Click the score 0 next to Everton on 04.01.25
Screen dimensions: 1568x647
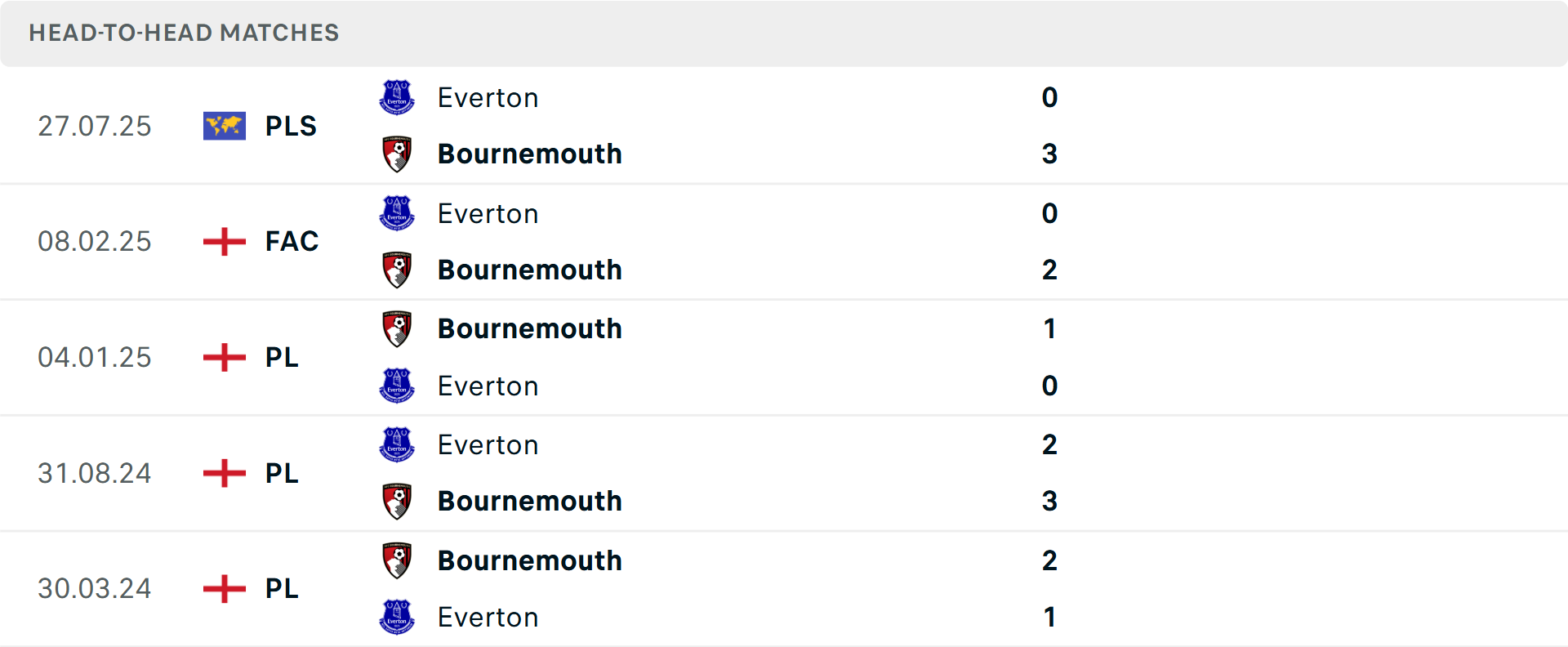pos(1049,386)
